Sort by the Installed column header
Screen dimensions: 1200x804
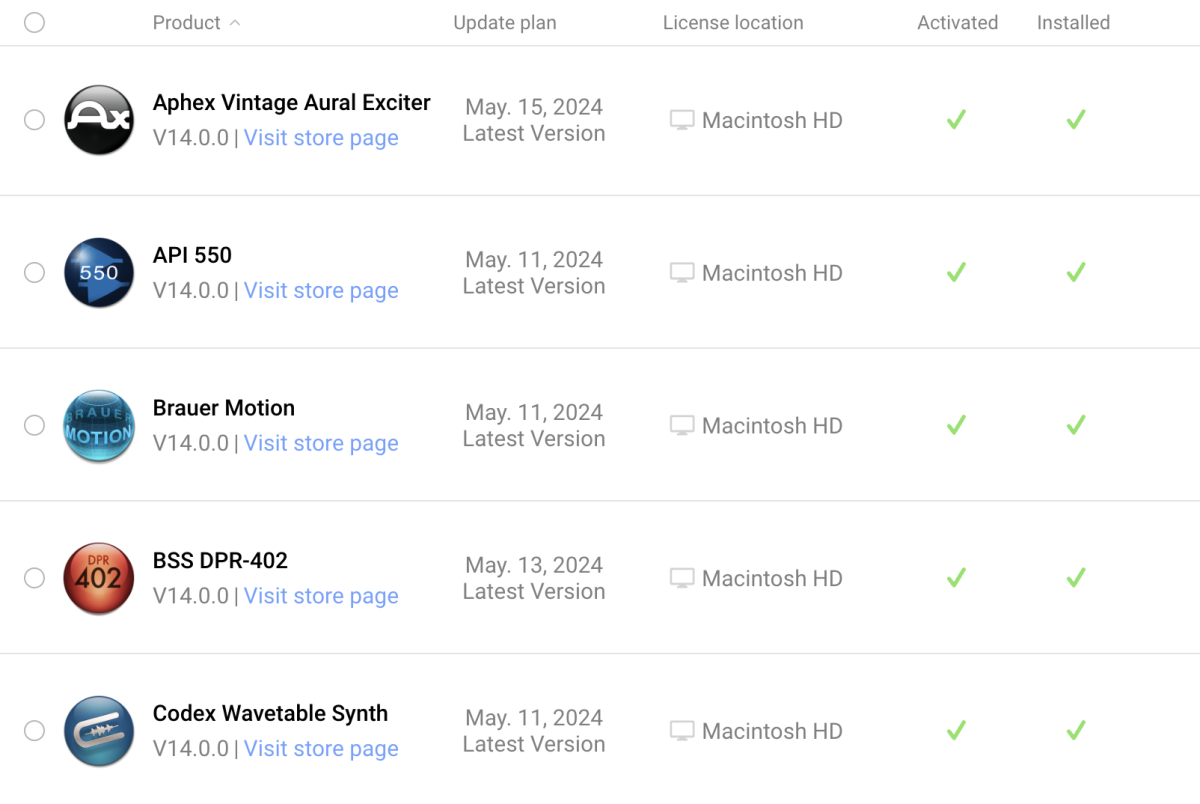click(x=1073, y=22)
